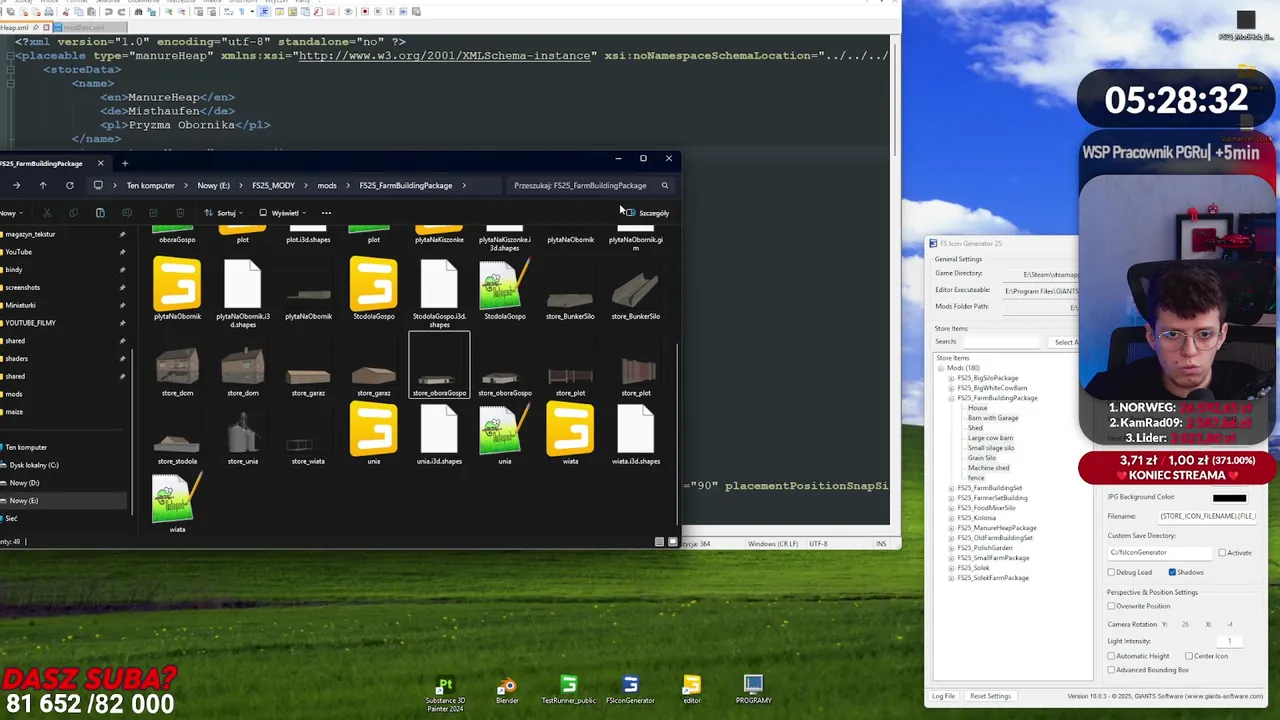Open the Wyświetl dropdown in Explorer

282,213
